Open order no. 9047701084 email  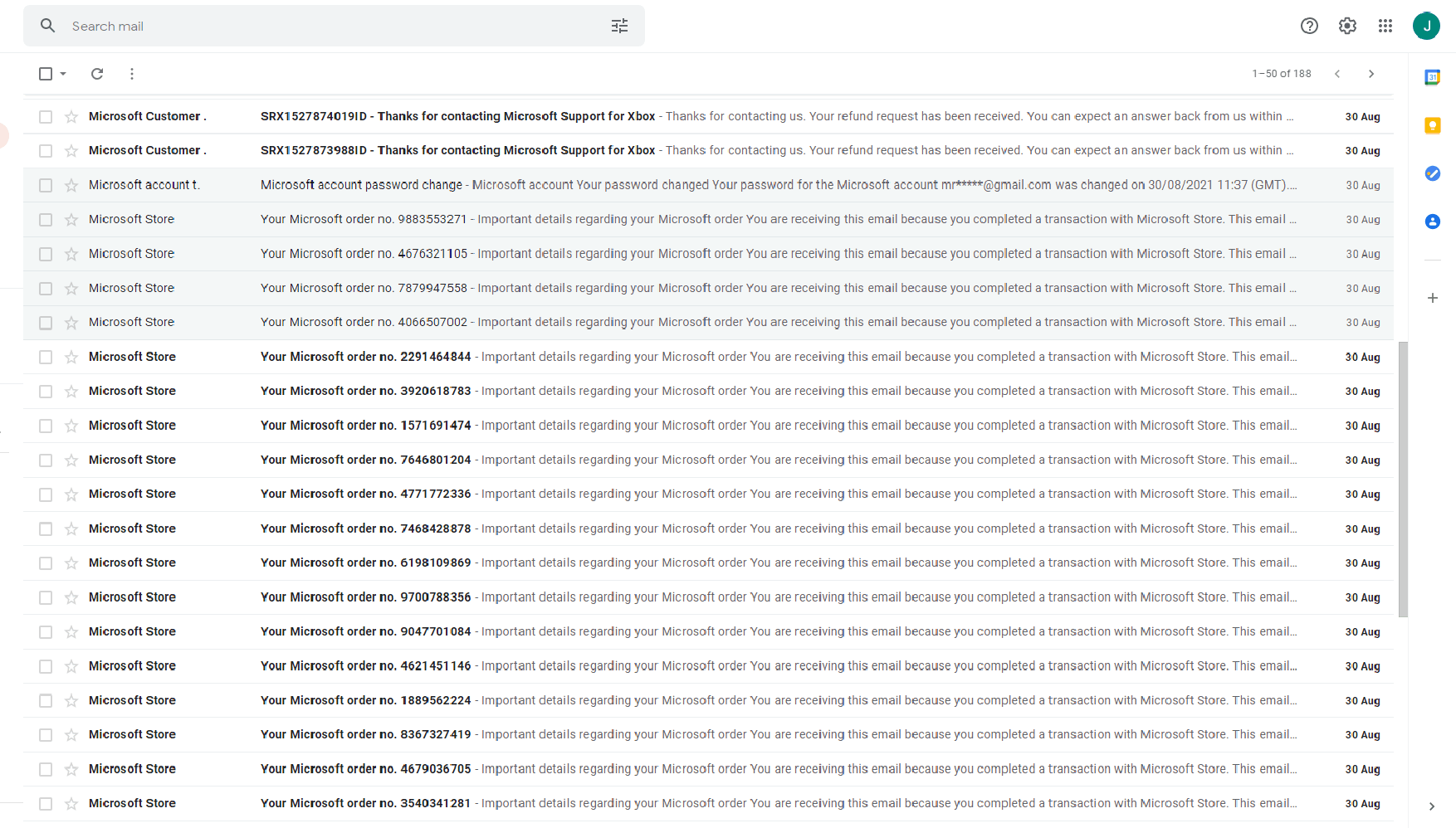[708, 631]
